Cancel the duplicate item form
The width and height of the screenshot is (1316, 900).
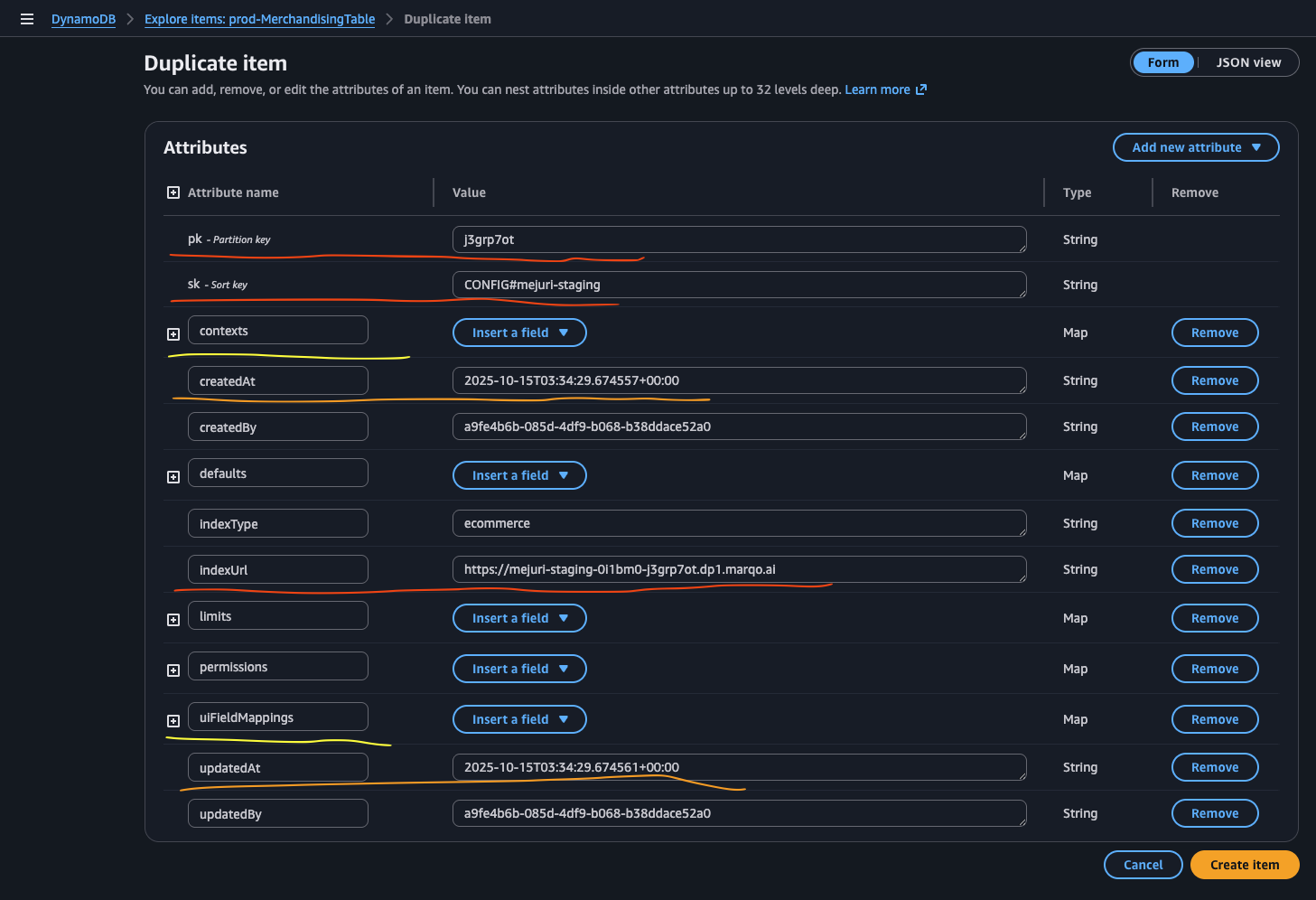(x=1143, y=865)
